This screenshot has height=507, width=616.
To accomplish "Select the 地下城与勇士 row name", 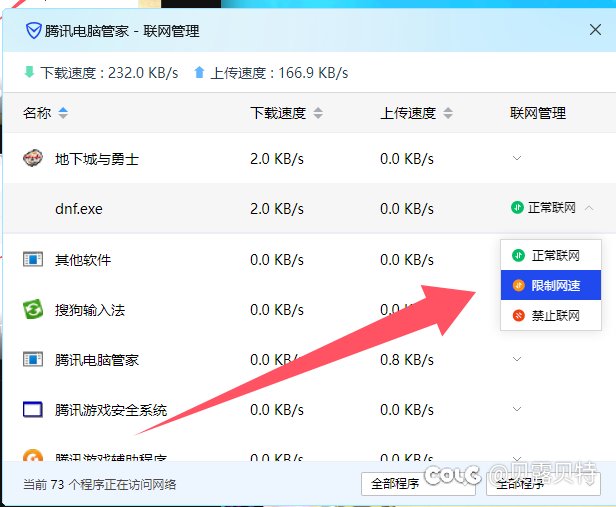I will [97, 159].
